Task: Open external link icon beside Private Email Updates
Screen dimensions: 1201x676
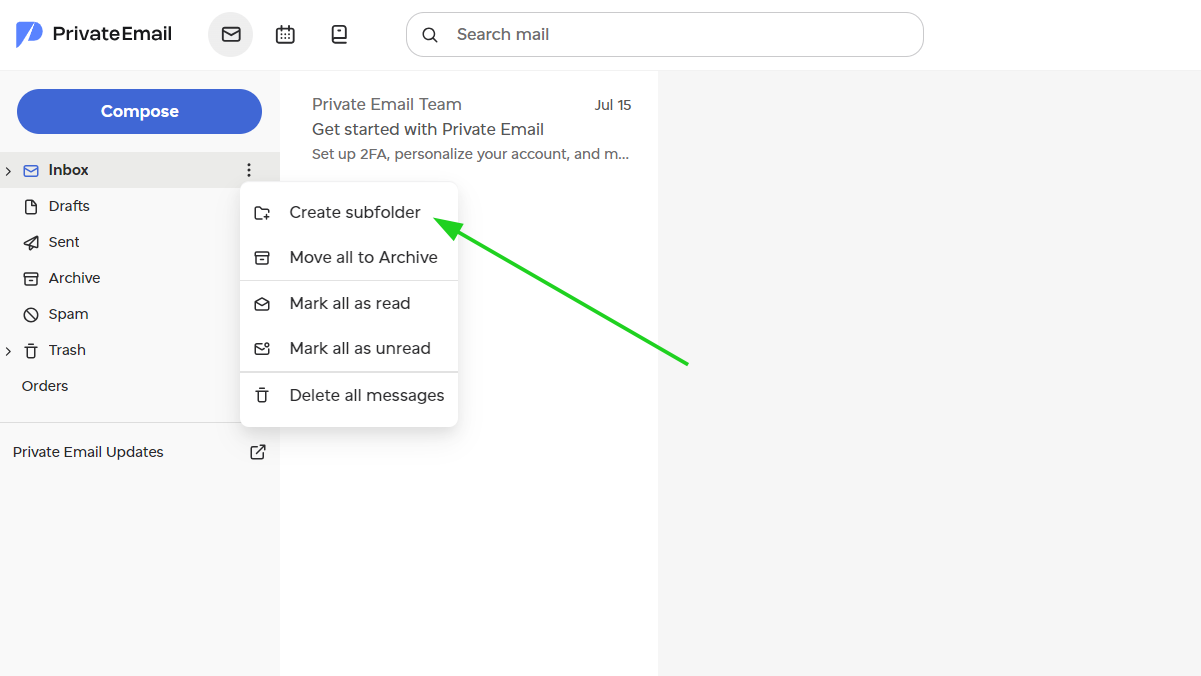Action: 258,452
